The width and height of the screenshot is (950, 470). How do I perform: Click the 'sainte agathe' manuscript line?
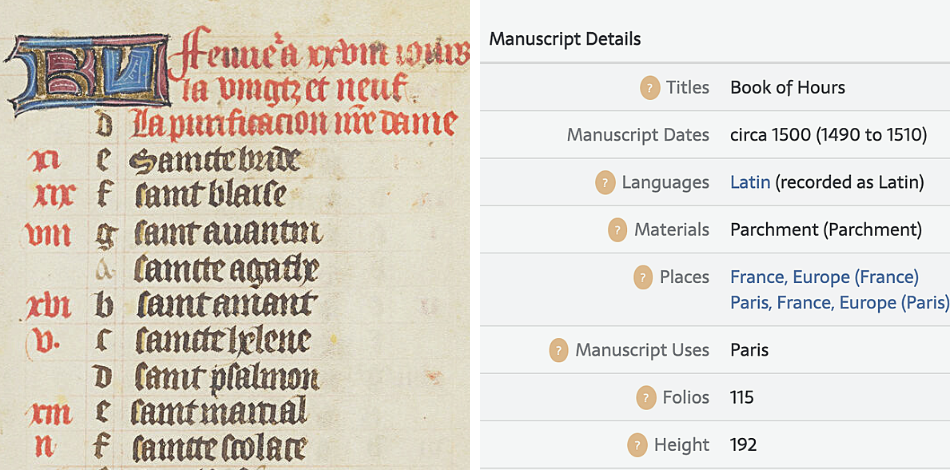(225, 269)
